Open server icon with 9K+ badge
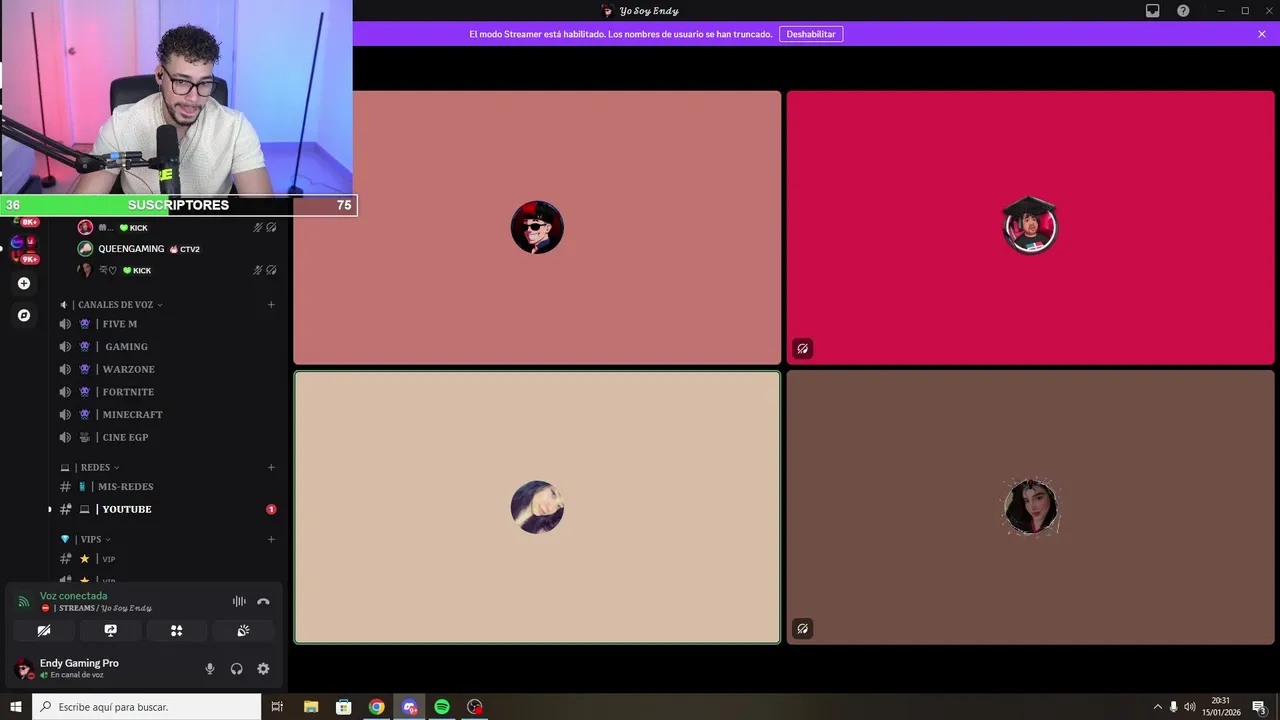Screen dimensions: 1280x720 (24, 251)
